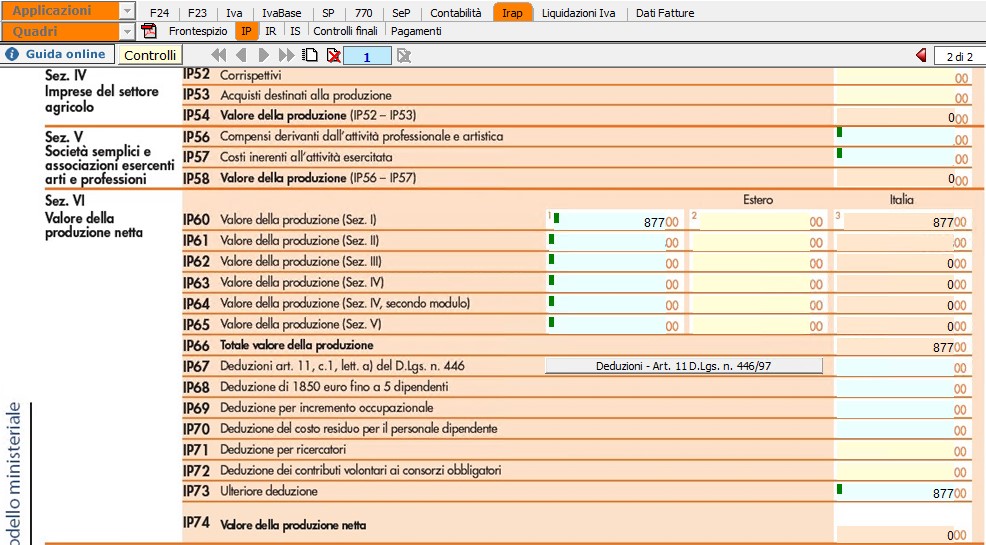The image size is (986, 545).
Task: Open the Applicazioni dropdown
Action: [x=127, y=11]
